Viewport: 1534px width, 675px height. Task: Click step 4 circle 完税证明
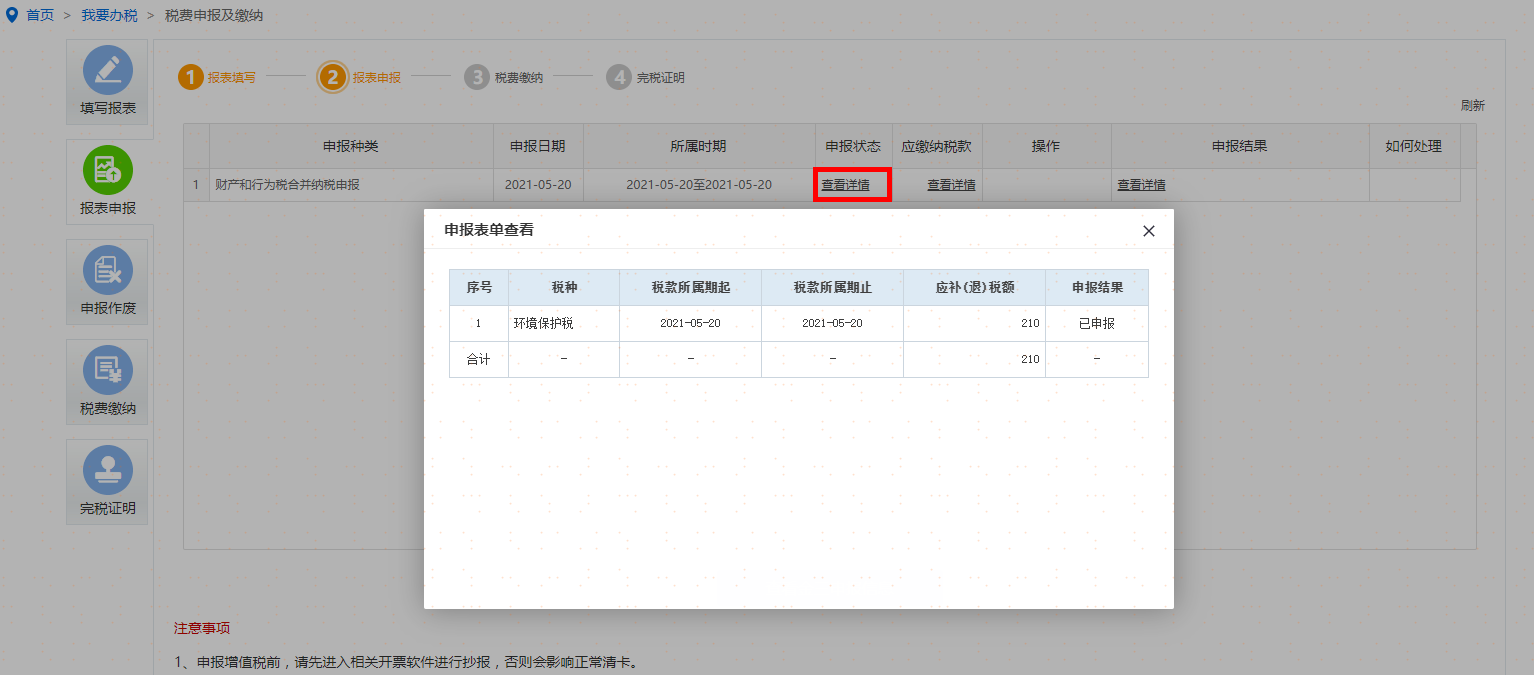(619, 77)
